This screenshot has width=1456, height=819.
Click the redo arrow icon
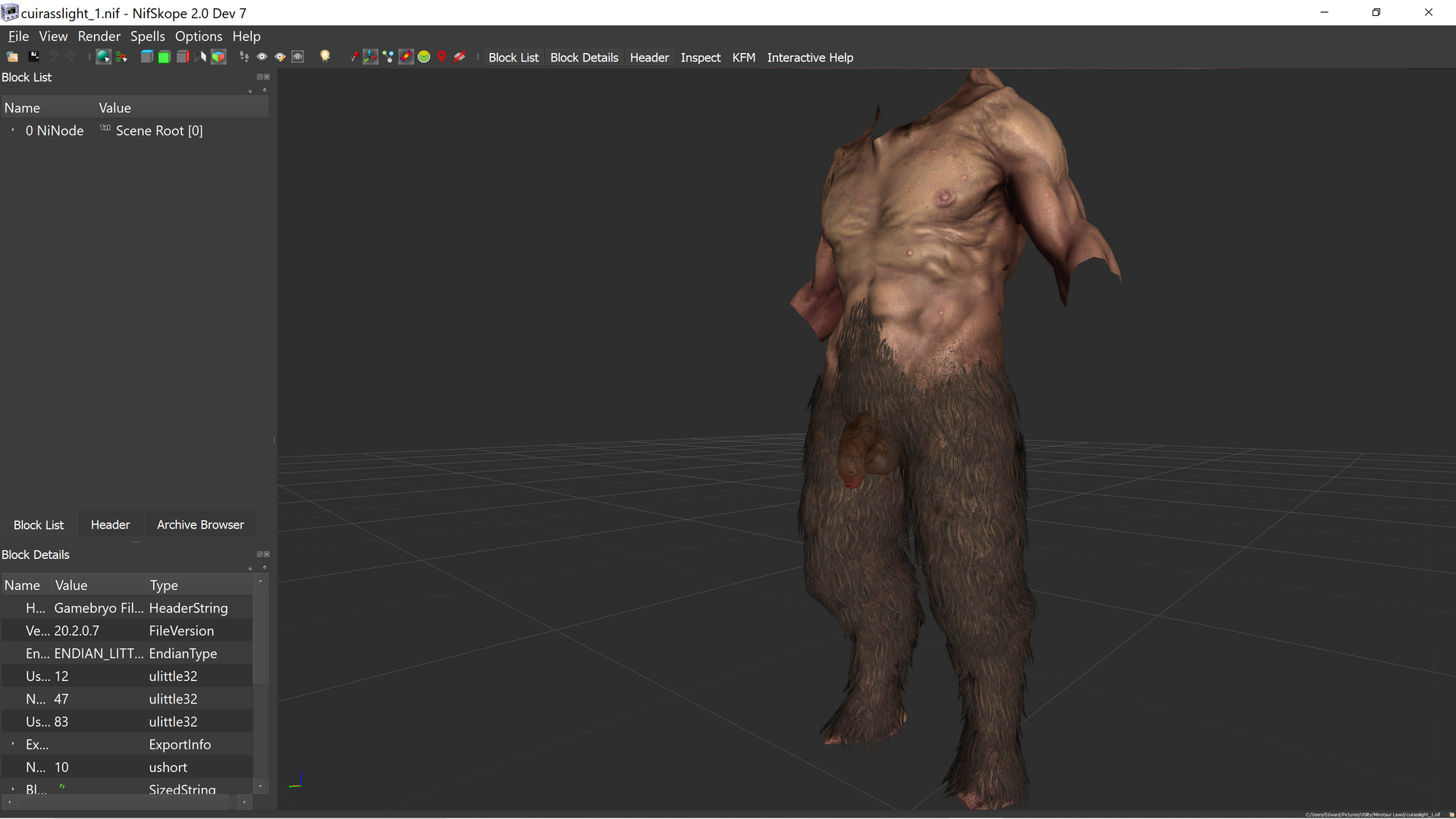(x=71, y=57)
